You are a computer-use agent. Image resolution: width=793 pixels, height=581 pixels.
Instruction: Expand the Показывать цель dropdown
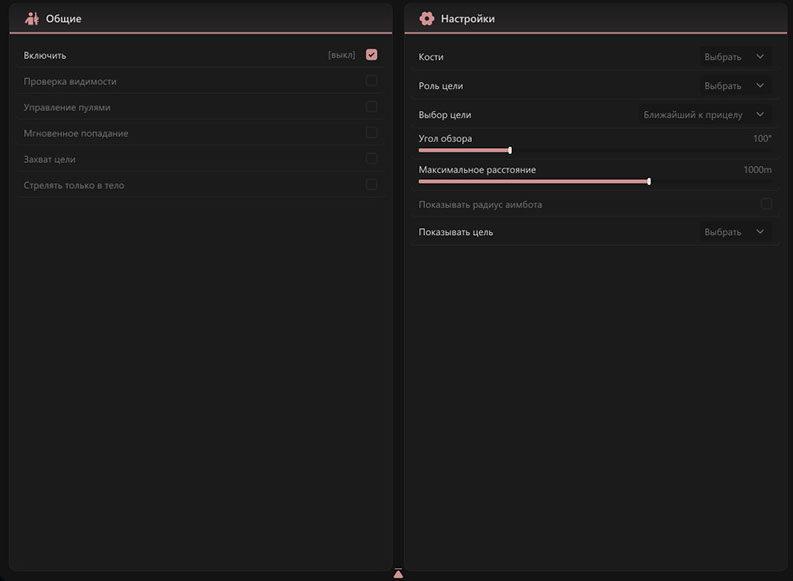pos(733,232)
